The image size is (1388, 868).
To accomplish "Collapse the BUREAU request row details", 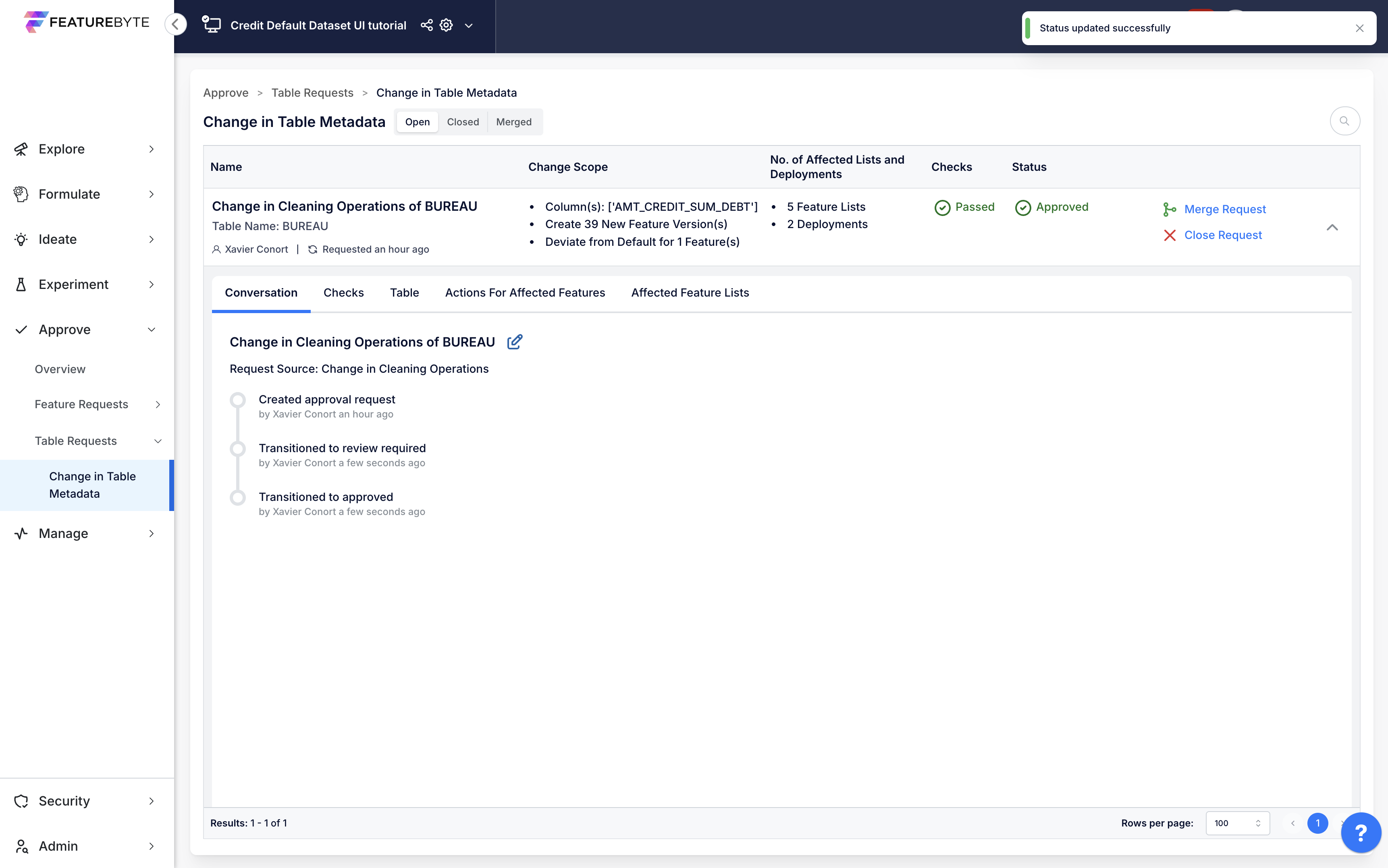I will pos(1332,227).
